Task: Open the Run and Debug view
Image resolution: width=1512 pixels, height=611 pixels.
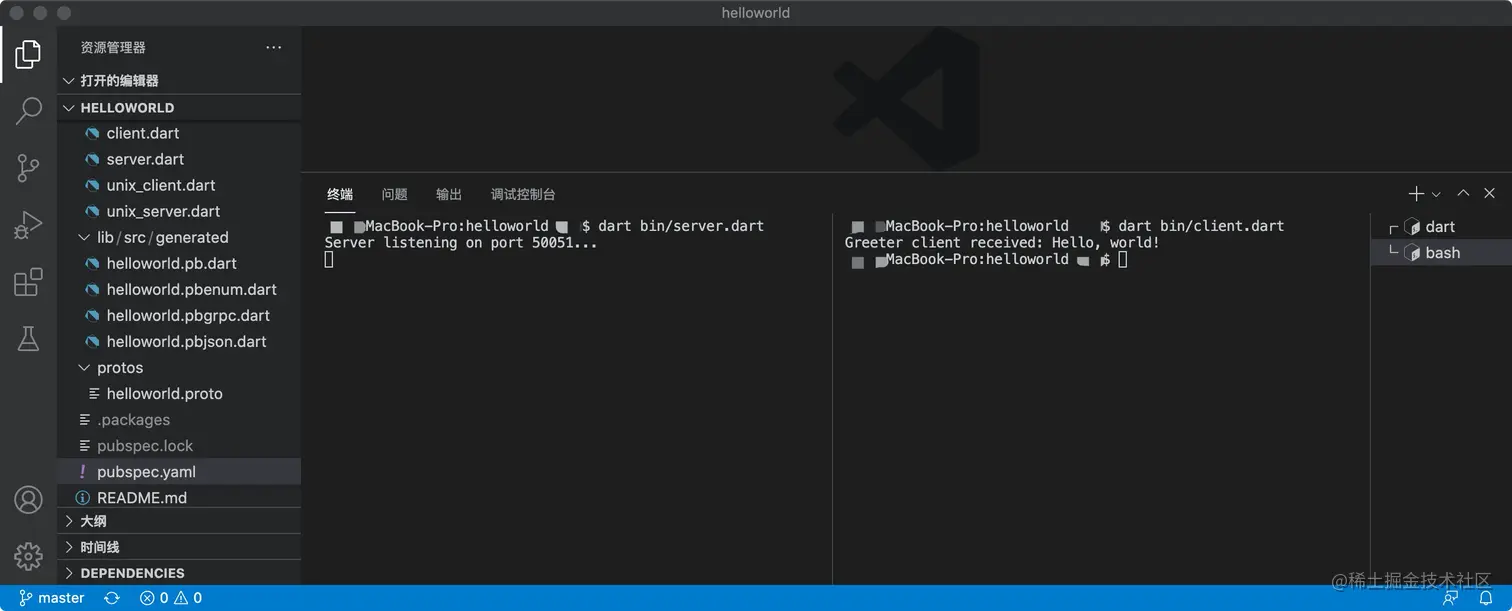Action: pyautogui.click(x=28, y=225)
